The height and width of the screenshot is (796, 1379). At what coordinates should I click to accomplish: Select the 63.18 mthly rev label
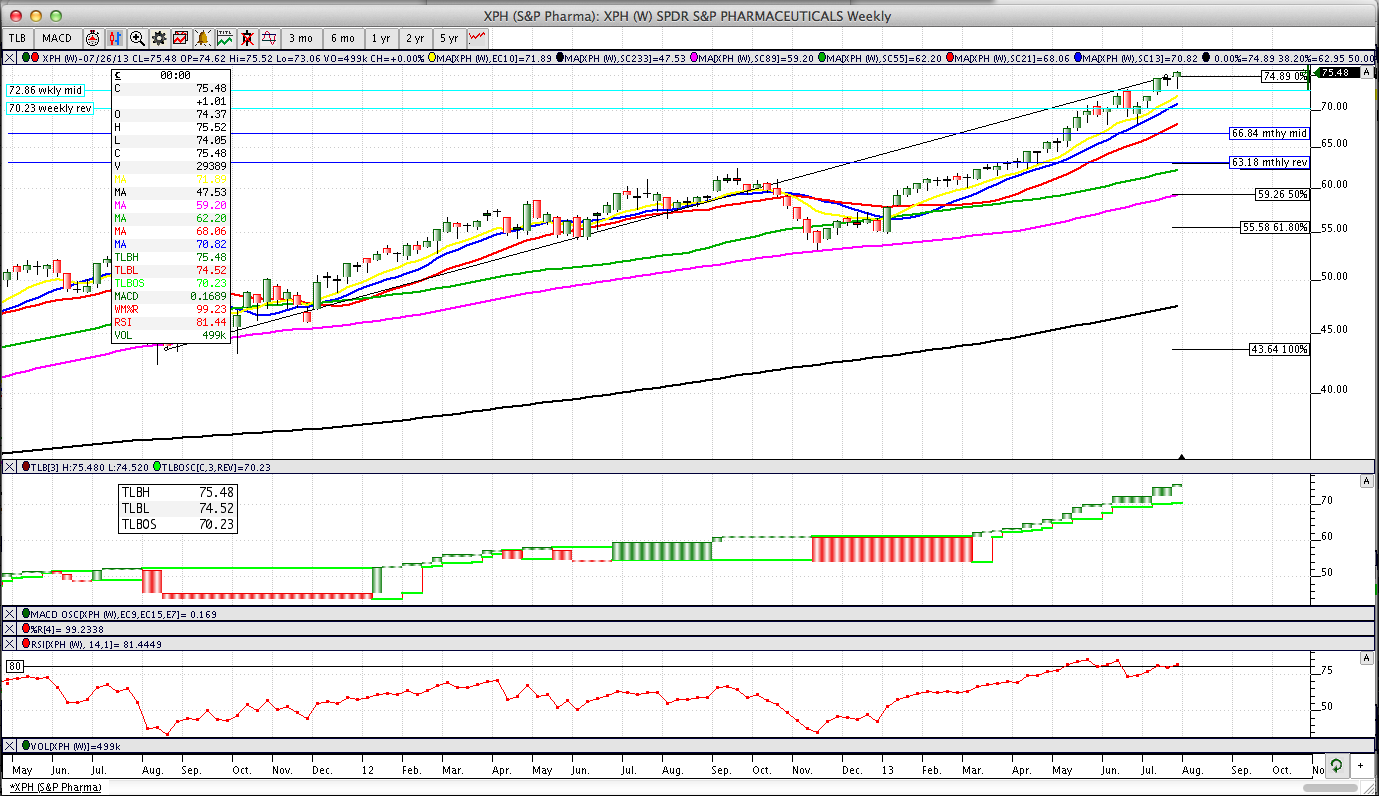pos(1269,162)
